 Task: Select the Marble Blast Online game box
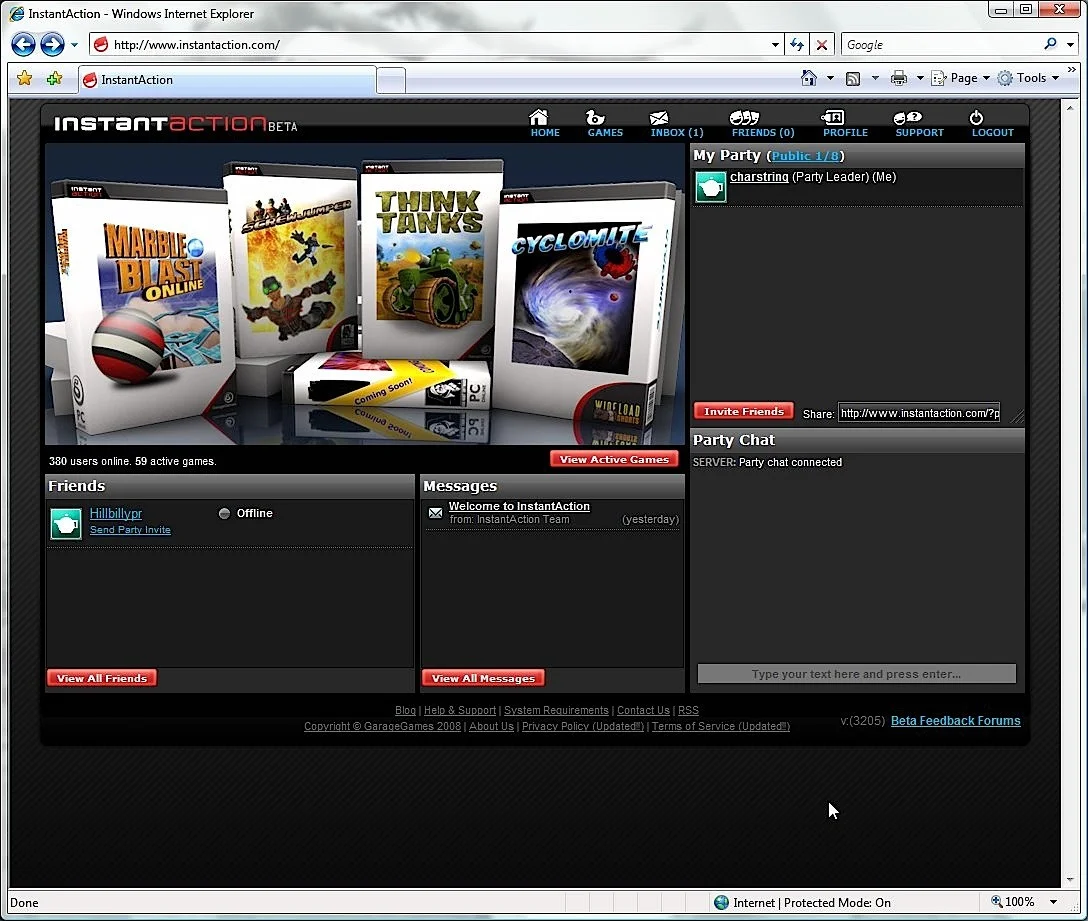click(x=146, y=305)
